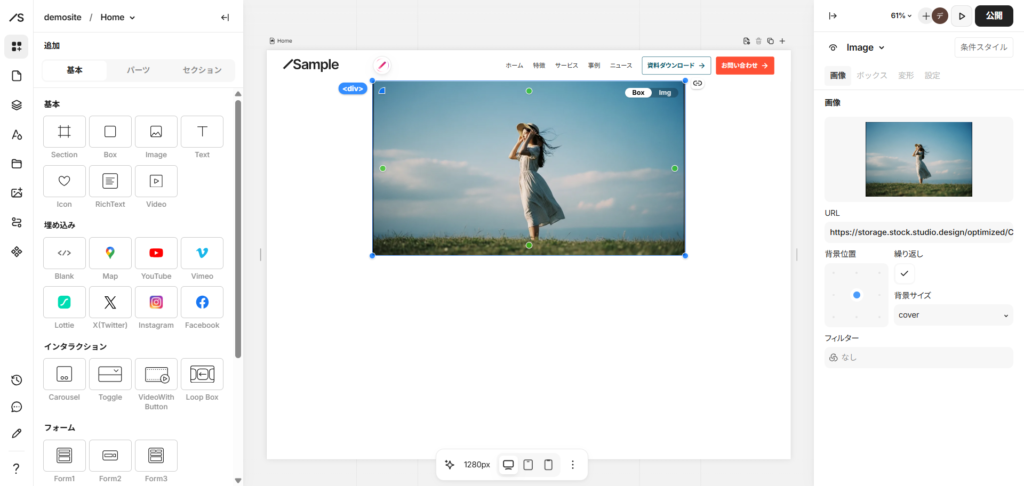The width and height of the screenshot is (1024, 486).
Task: Select the desktop device preview icon
Action: click(508, 464)
